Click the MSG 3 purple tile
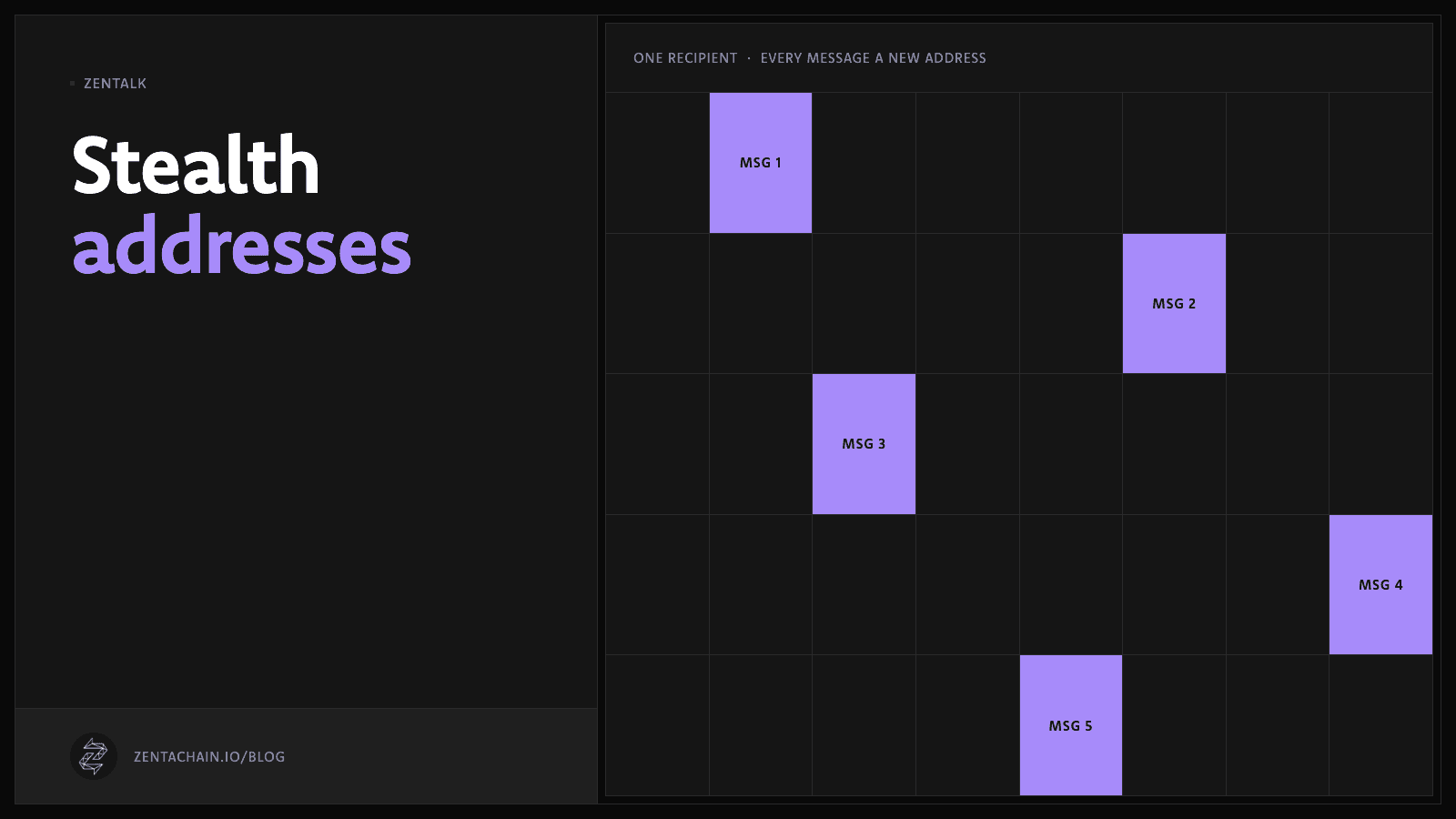This screenshot has height=819, width=1456. pos(864,444)
